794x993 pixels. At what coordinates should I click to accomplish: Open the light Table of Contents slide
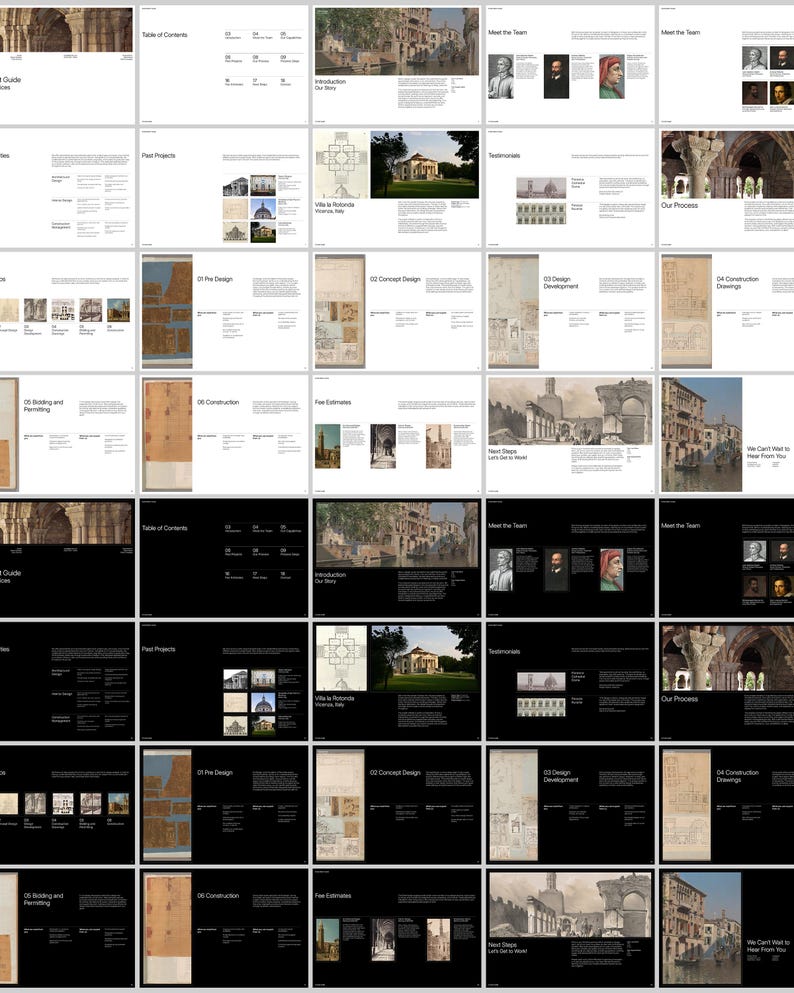tap(224, 65)
